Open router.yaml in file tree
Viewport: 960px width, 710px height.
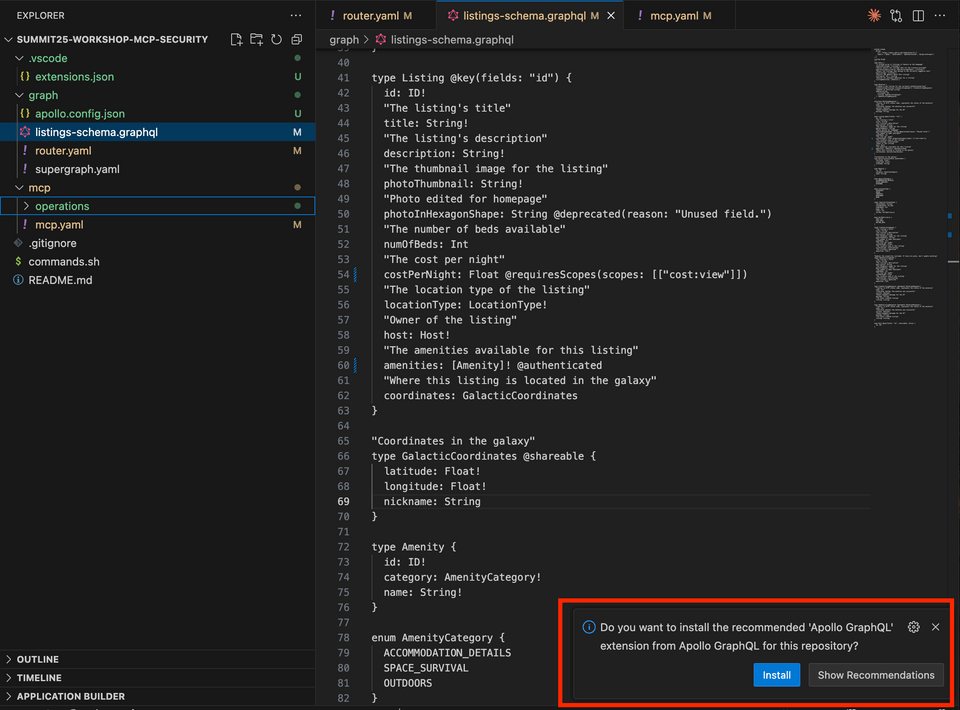[157, 151]
